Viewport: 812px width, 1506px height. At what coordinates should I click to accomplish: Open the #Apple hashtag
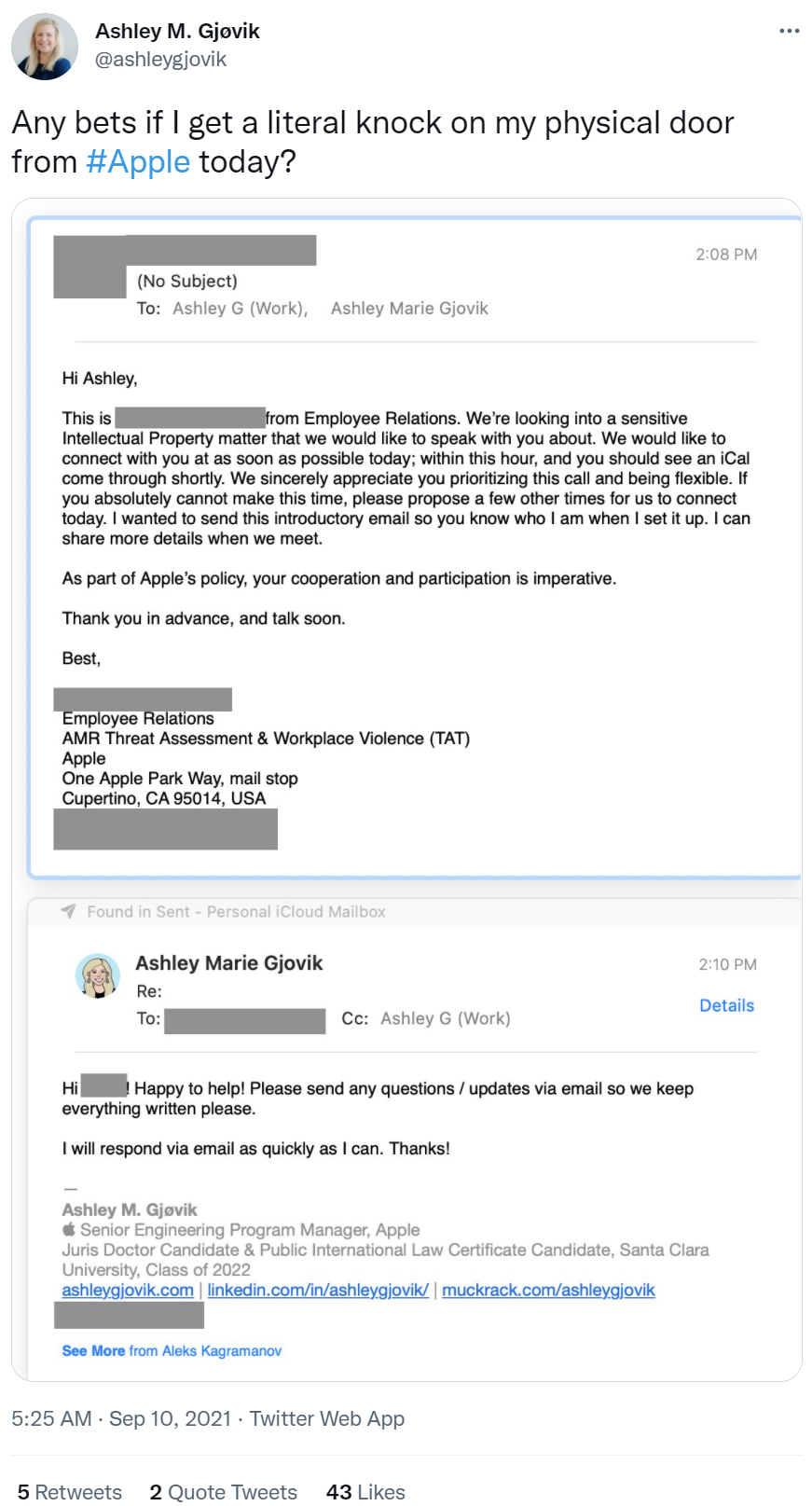[x=138, y=162]
